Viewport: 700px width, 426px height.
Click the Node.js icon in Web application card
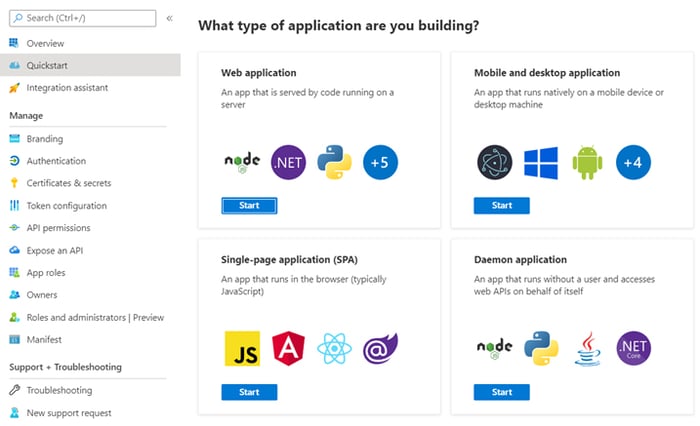point(242,162)
